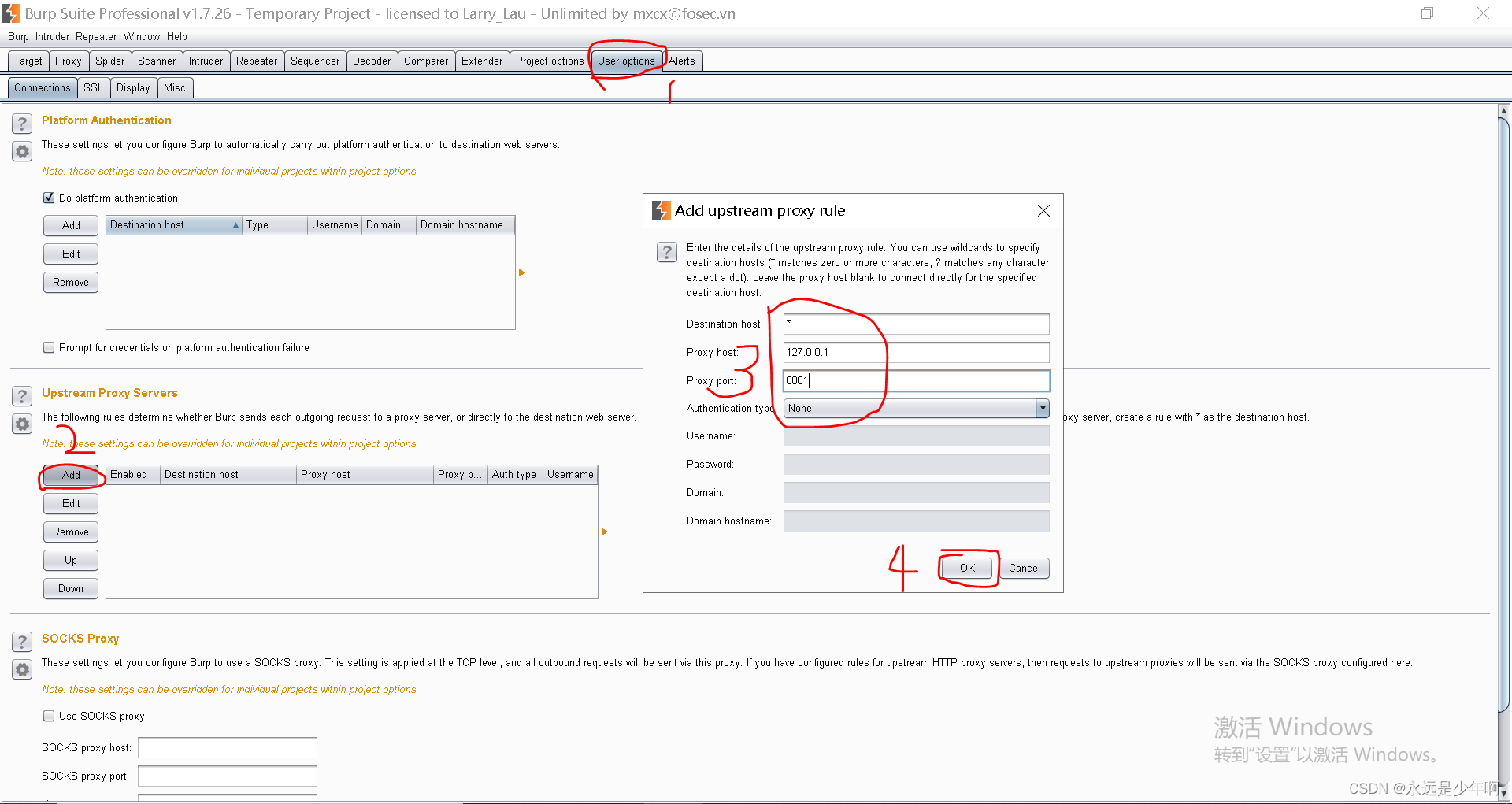Click Add in Upstream Proxy Servers section

tap(71, 475)
